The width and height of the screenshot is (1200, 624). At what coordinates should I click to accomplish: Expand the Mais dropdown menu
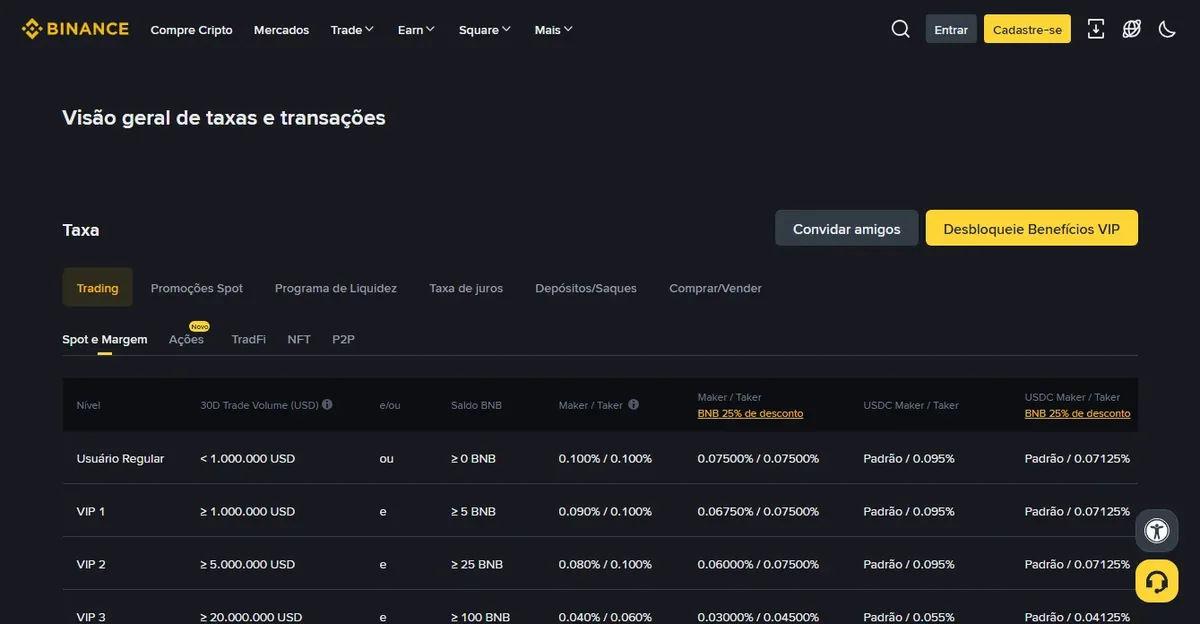pos(554,30)
